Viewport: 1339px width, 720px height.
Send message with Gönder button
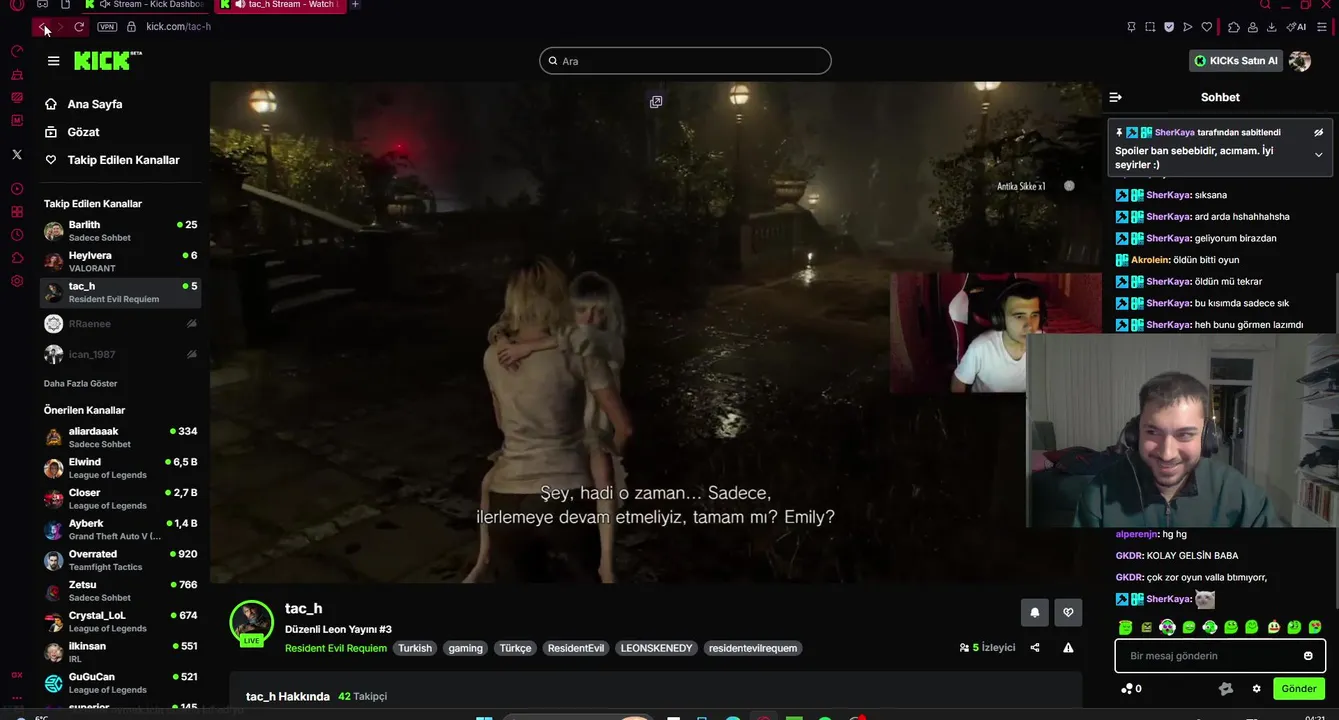[1299, 689]
